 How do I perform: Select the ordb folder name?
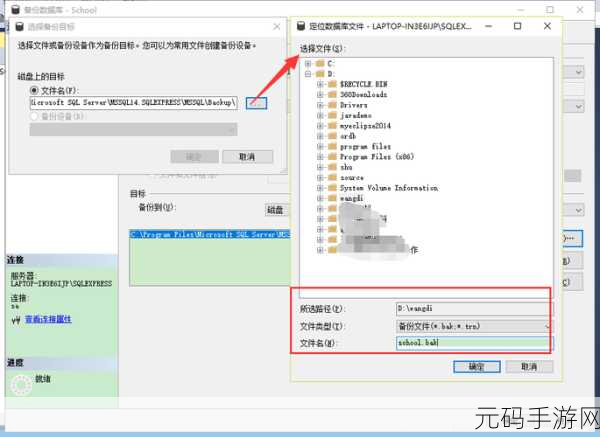(x=348, y=136)
